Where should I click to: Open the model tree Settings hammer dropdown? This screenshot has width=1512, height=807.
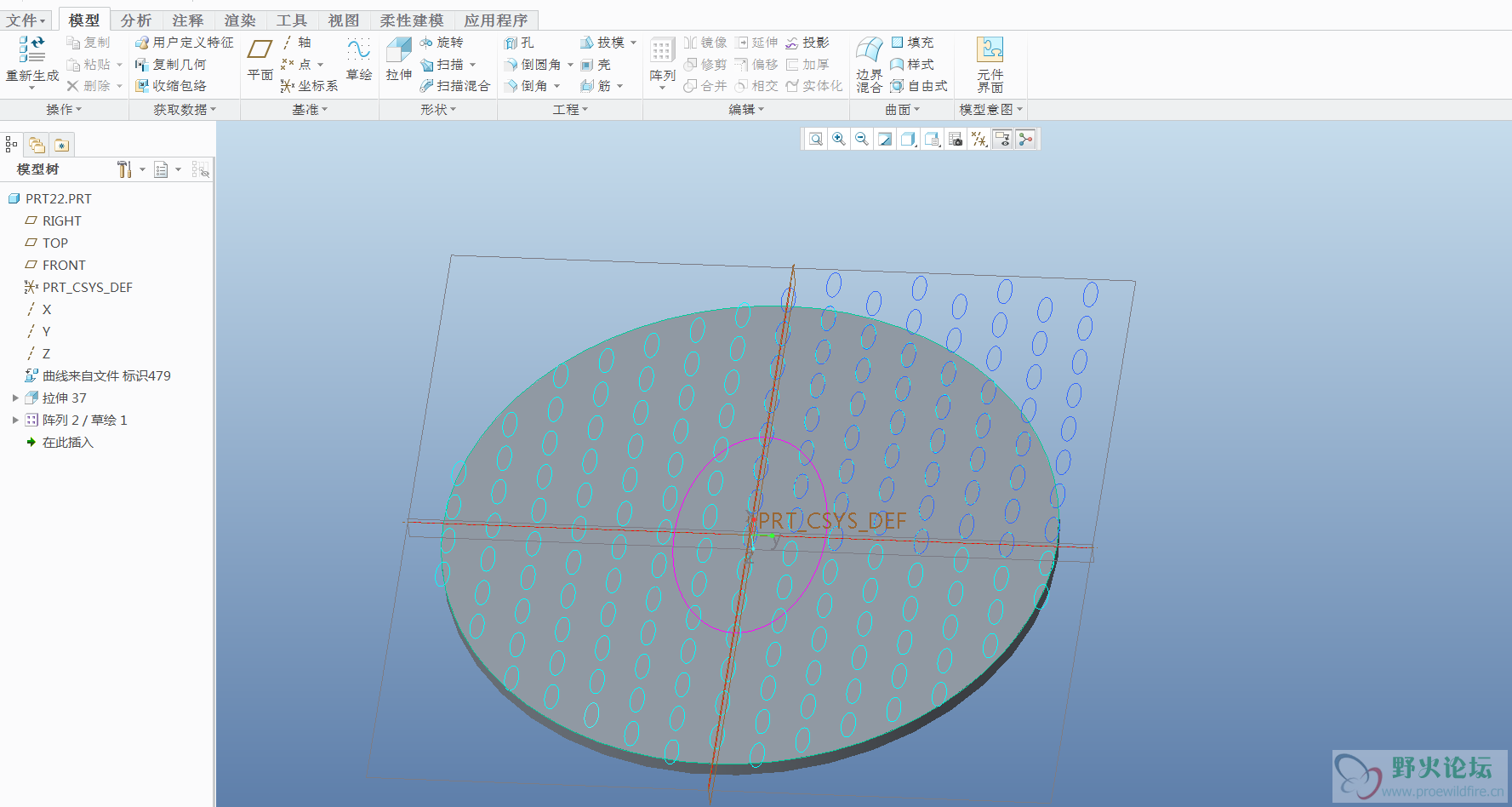click(x=130, y=169)
